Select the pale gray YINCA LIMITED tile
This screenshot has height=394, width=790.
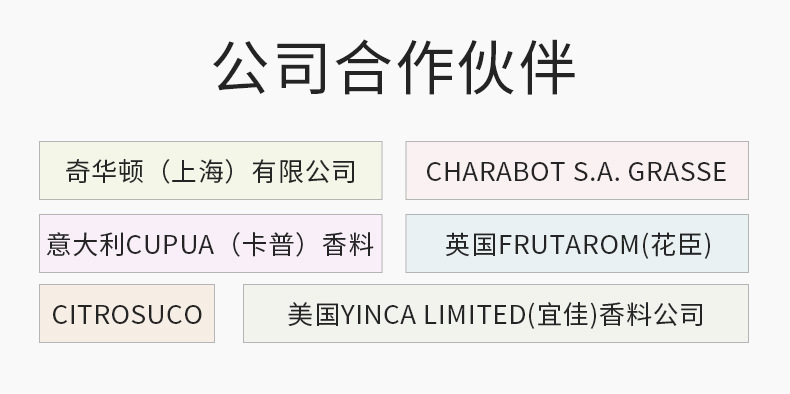[x=496, y=313]
